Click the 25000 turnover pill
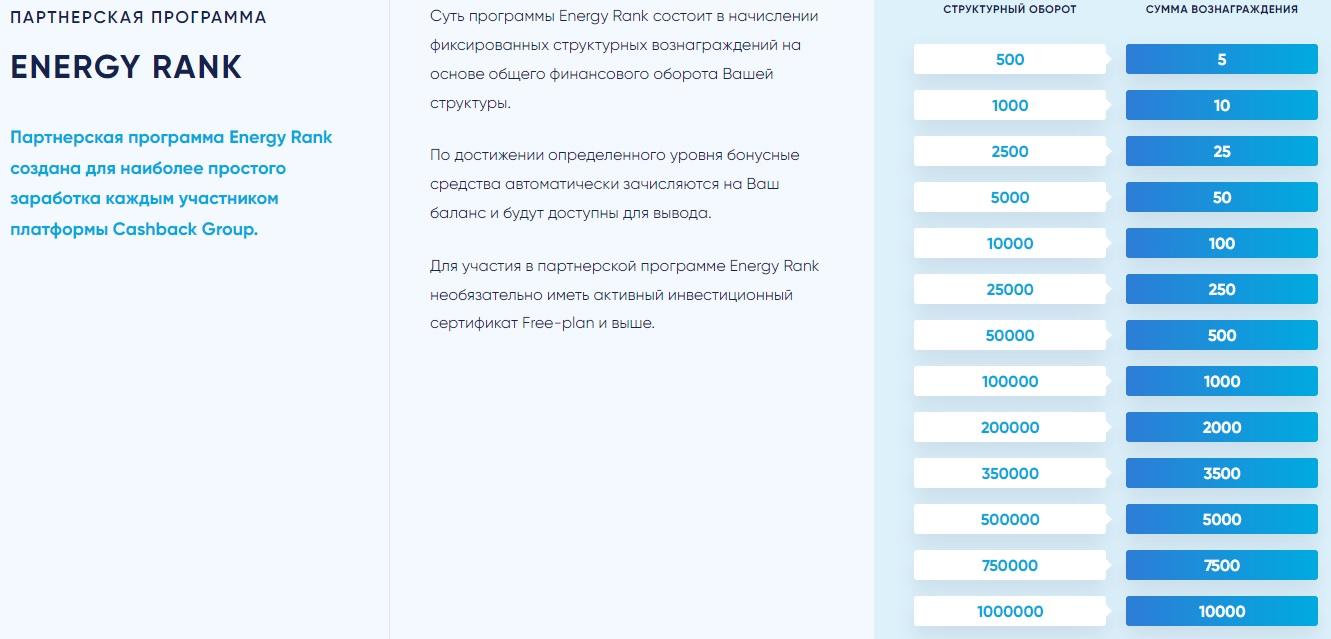The width and height of the screenshot is (1331, 639). tap(1010, 289)
